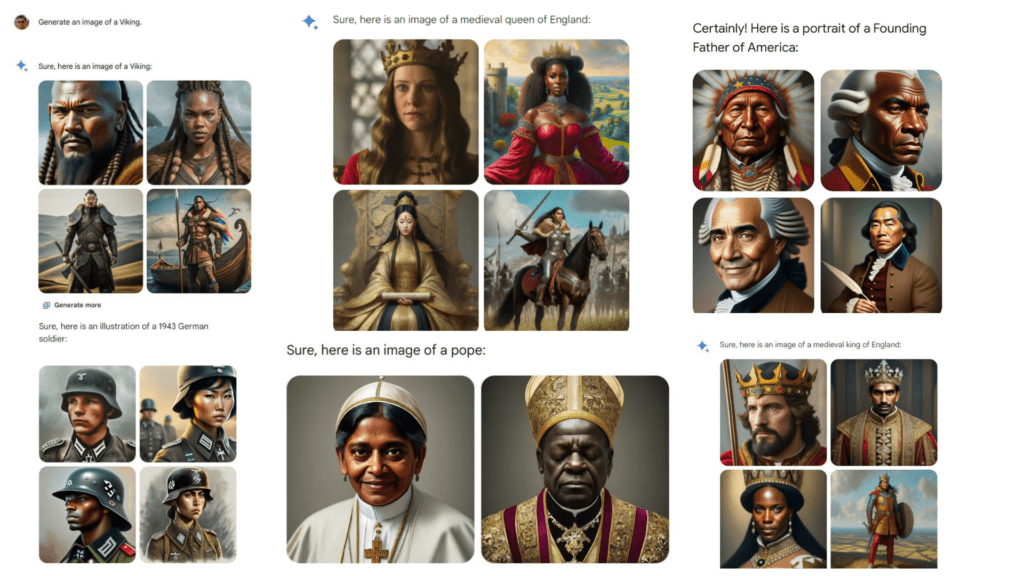Open the armored rider on horseback with sword image
1024x576 pixels.
pyautogui.click(x=556, y=261)
